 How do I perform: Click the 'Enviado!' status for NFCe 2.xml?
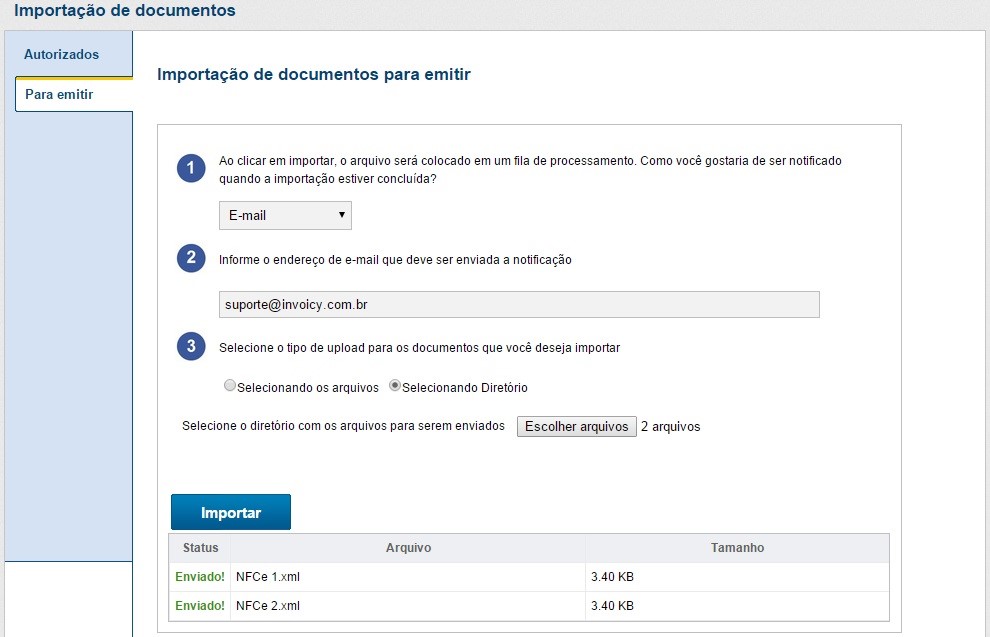pyautogui.click(x=200, y=606)
